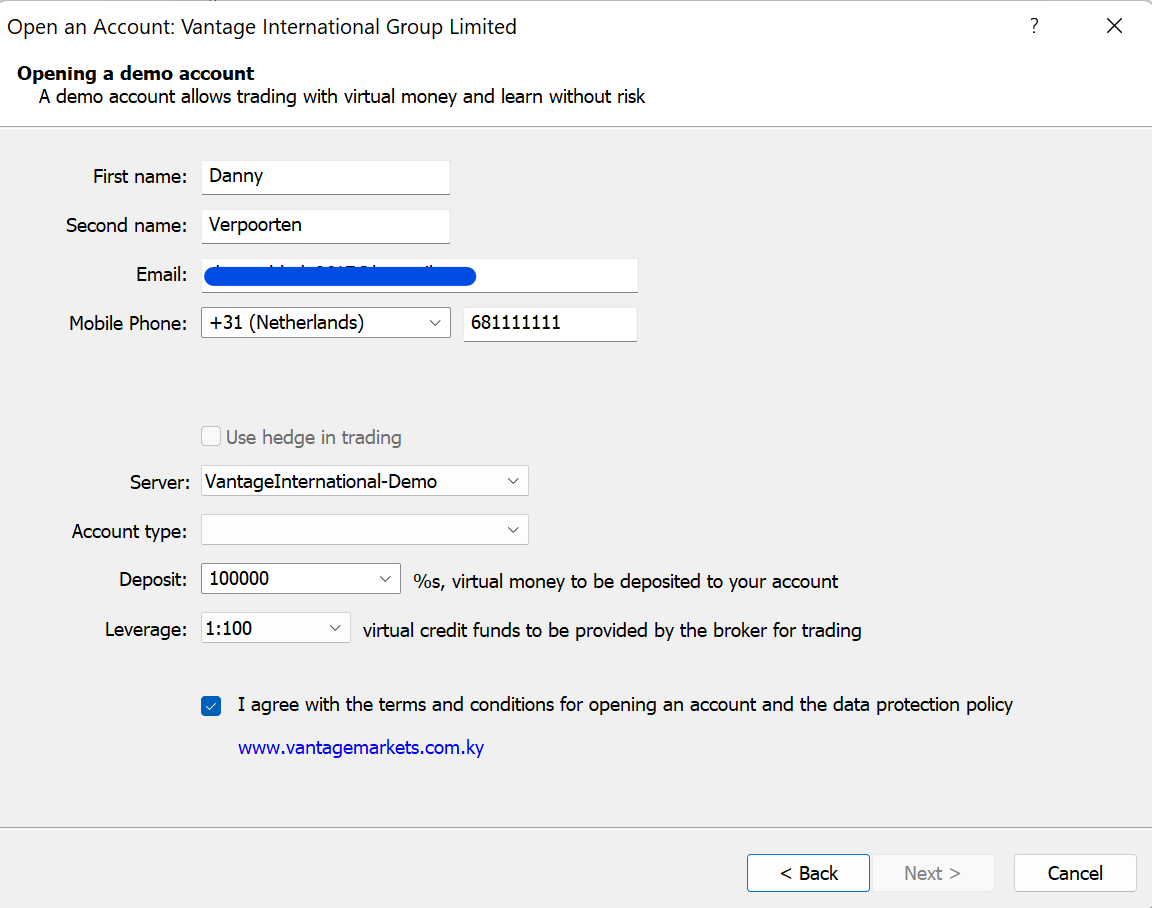Open the Deposit amount dropdown
Image resolution: width=1152 pixels, height=908 pixels.
(x=384, y=578)
